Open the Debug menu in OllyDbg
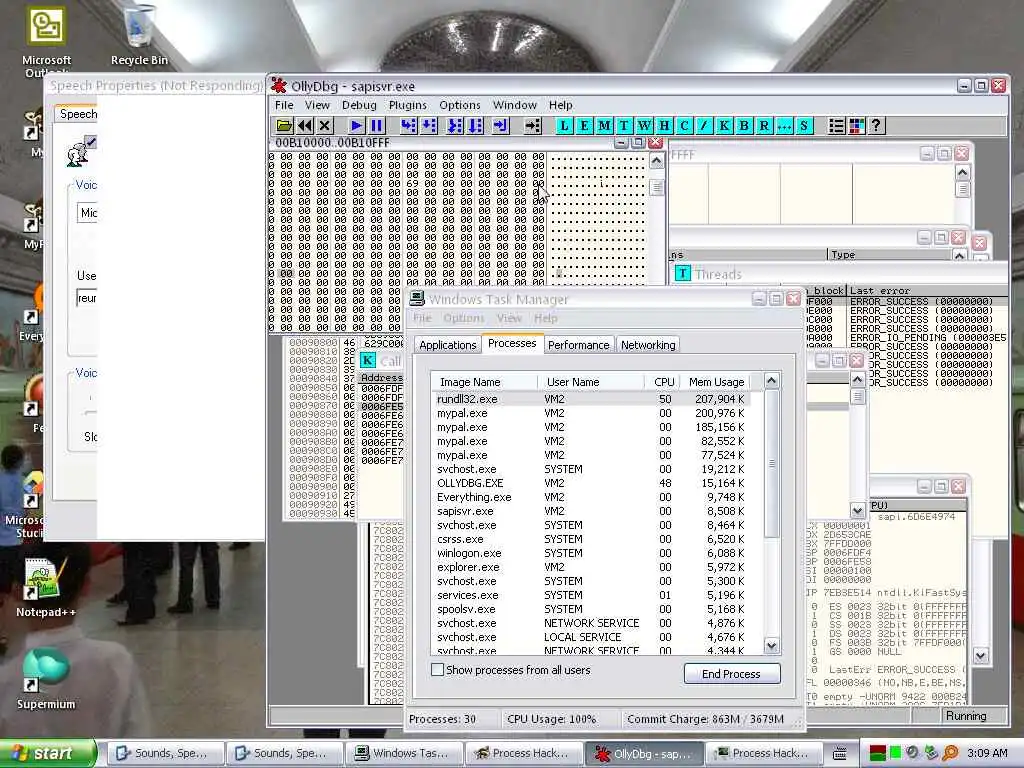 (x=359, y=105)
